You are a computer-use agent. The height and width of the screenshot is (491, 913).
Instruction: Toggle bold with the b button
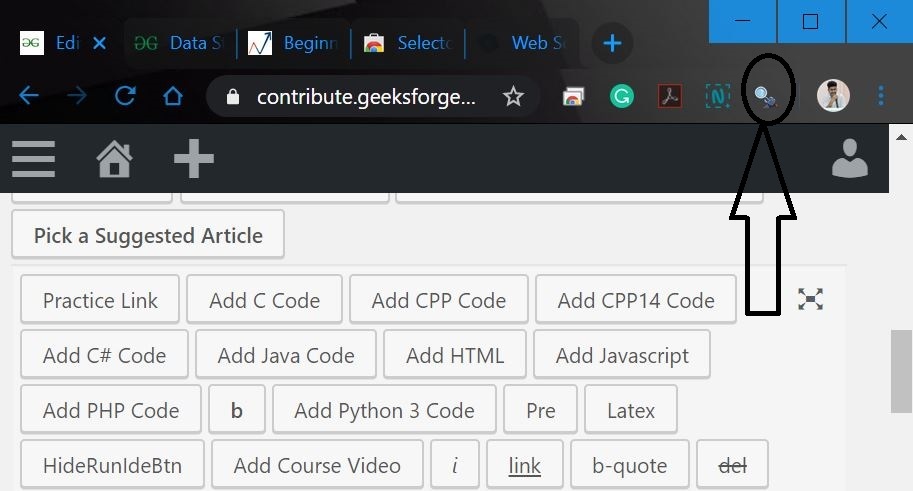(237, 411)
